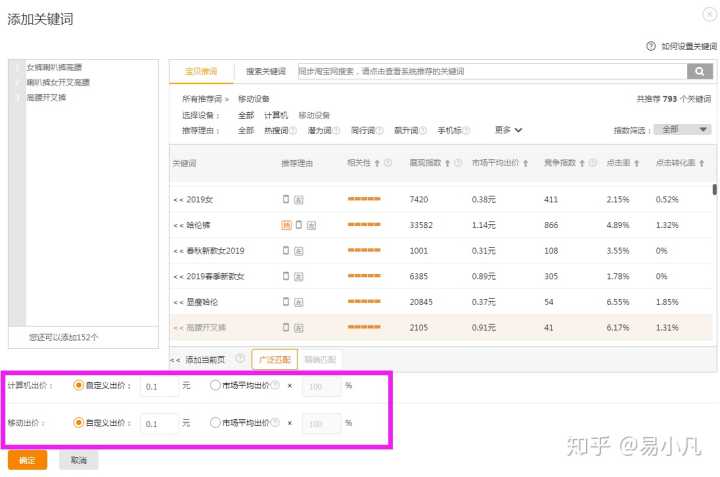Add 高腰开叉裤 keyword via << arrow

pyautogui.click(x=178, y=327)
